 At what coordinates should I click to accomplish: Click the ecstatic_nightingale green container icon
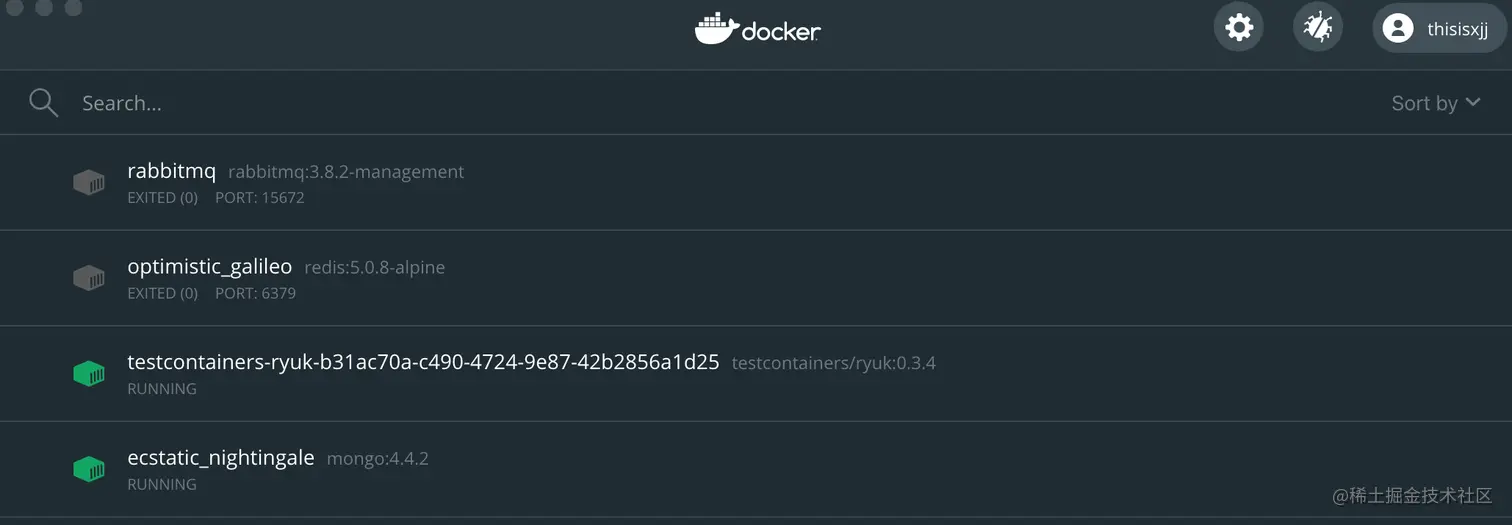coord(89,469)
